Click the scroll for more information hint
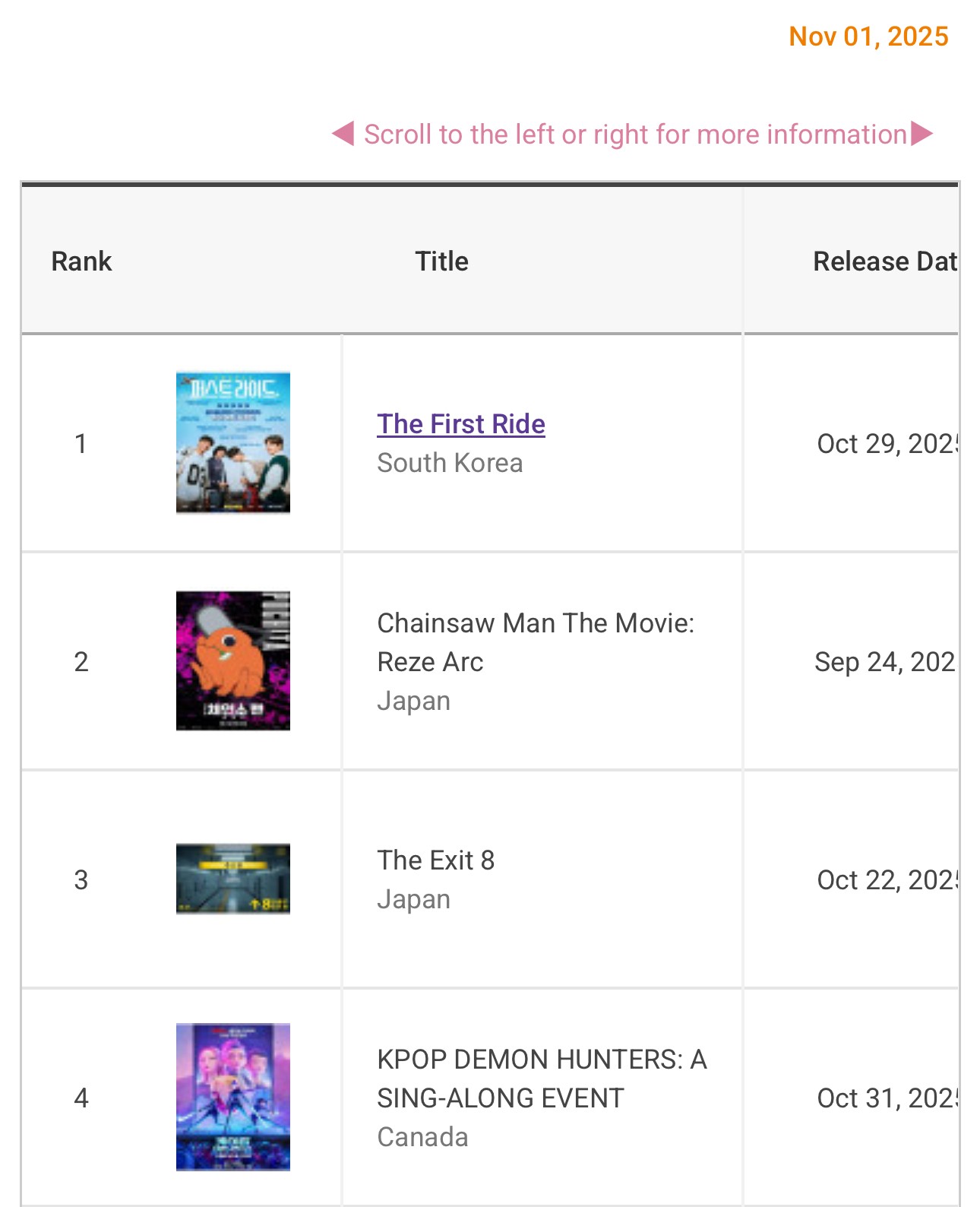The image size is (980, 1207). (x=635, y=135)
